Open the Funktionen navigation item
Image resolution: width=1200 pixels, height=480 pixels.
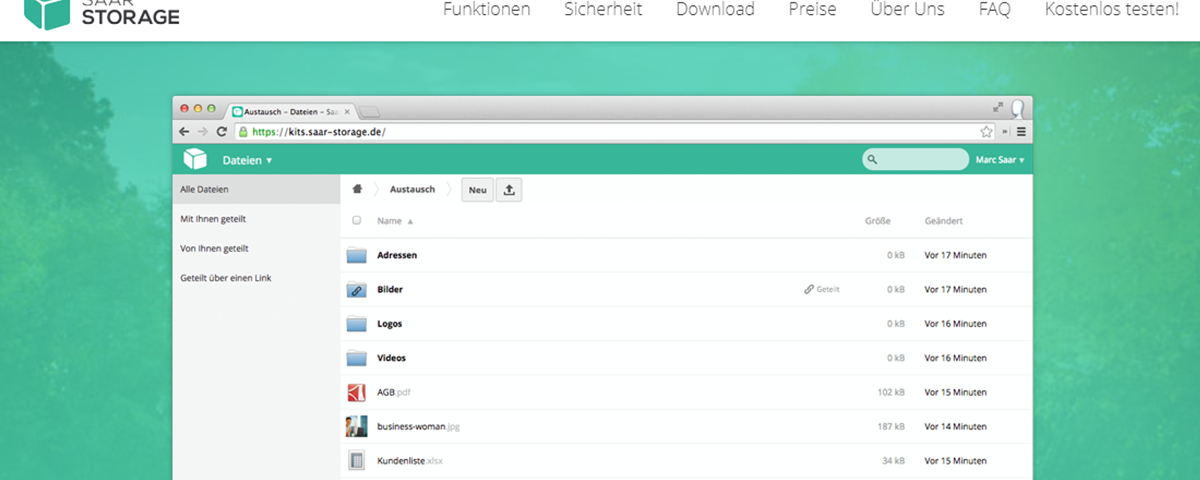pyautogui.click(x=486, y=10)
